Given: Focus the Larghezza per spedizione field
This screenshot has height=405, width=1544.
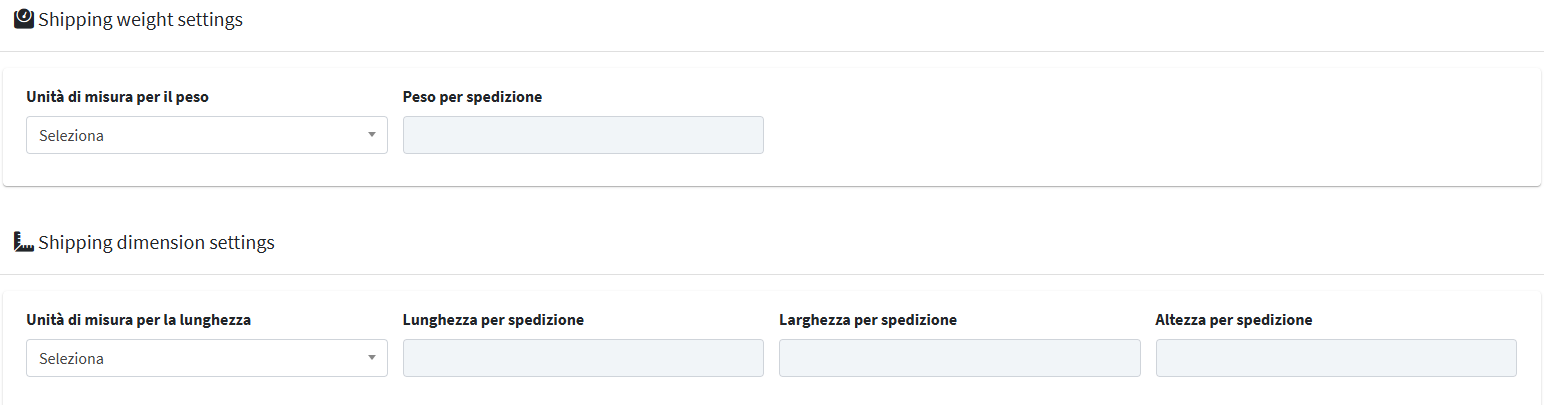Looking at the screenshot, I should pyautogui.click(x=960, y=358).
